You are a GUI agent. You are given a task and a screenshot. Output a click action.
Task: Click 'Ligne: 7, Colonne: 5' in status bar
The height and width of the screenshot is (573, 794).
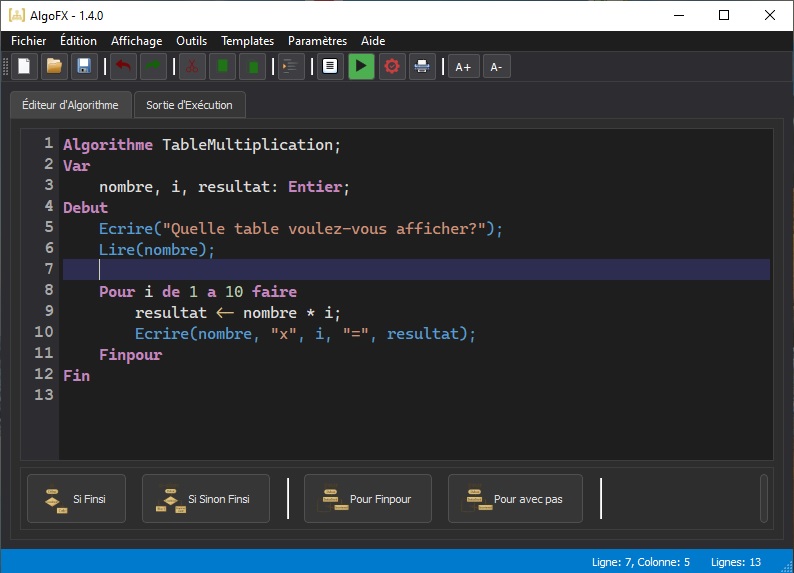(x=641, y=562)
